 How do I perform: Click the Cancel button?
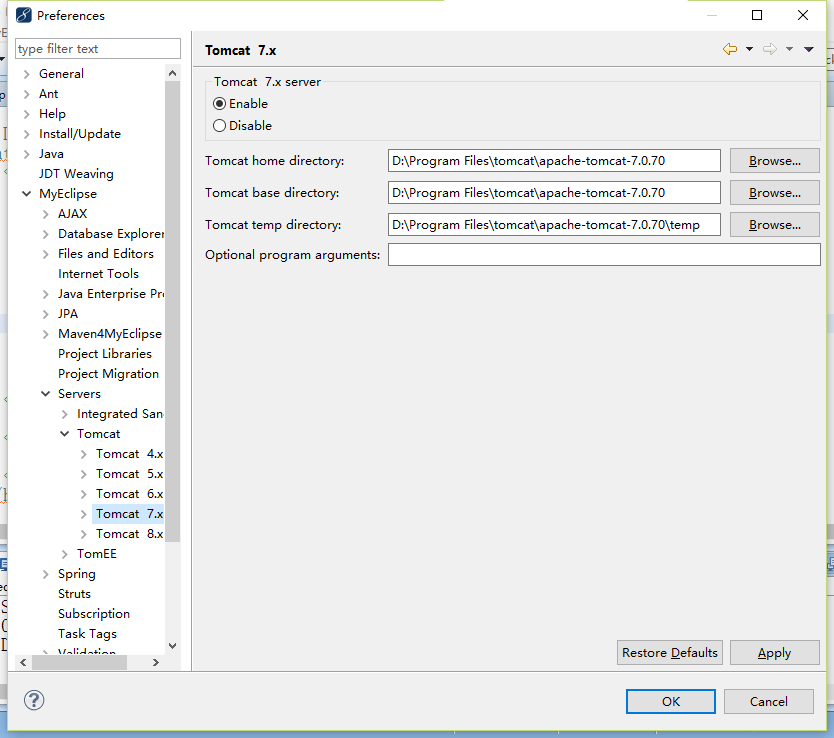(x=769, y=701)
